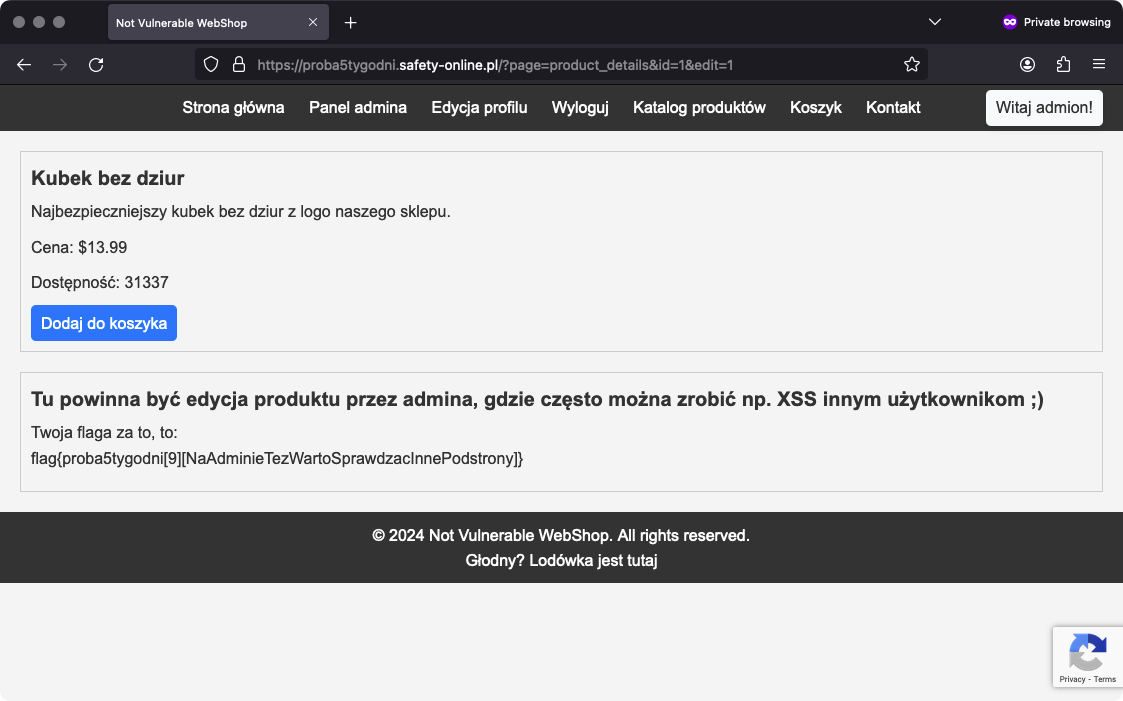Open the Koszyk cart page
This screenshot has width=1123, height=701.
point(815,108)
